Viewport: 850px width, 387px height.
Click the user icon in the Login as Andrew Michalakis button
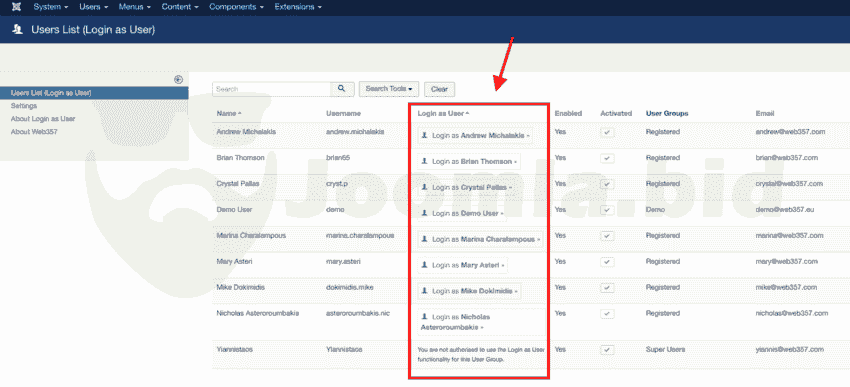pyautogui.click(x=425, y=136)
